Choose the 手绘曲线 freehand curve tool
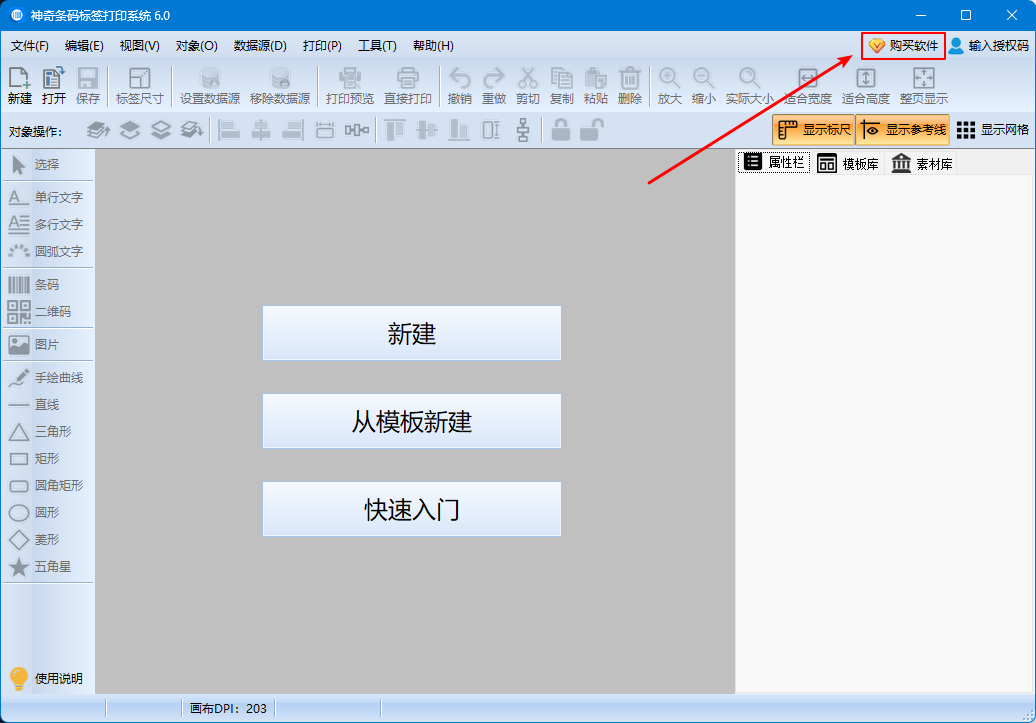The image size is (1036, 723). [x=47, y=377]
